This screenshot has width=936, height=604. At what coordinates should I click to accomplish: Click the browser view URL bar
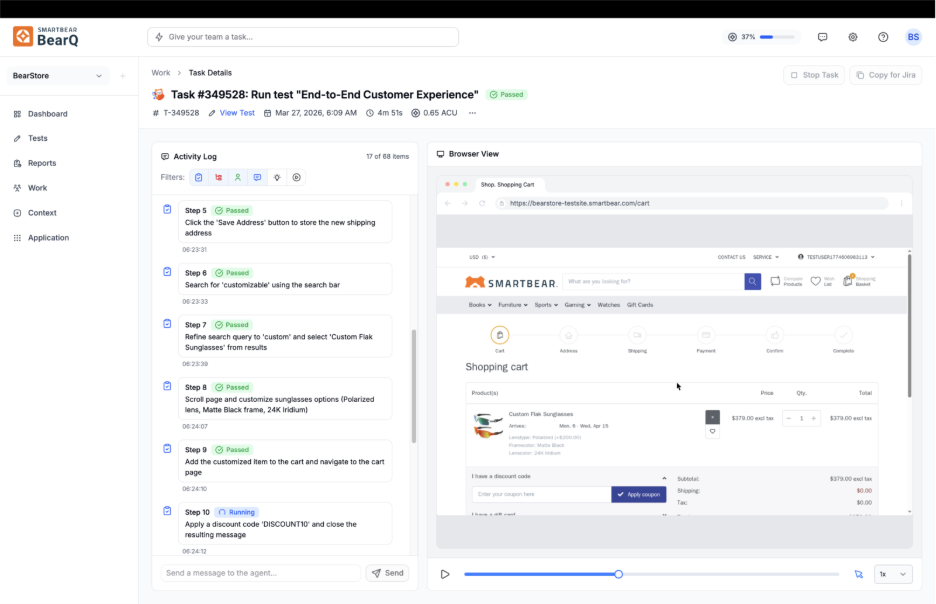[691, 204]
